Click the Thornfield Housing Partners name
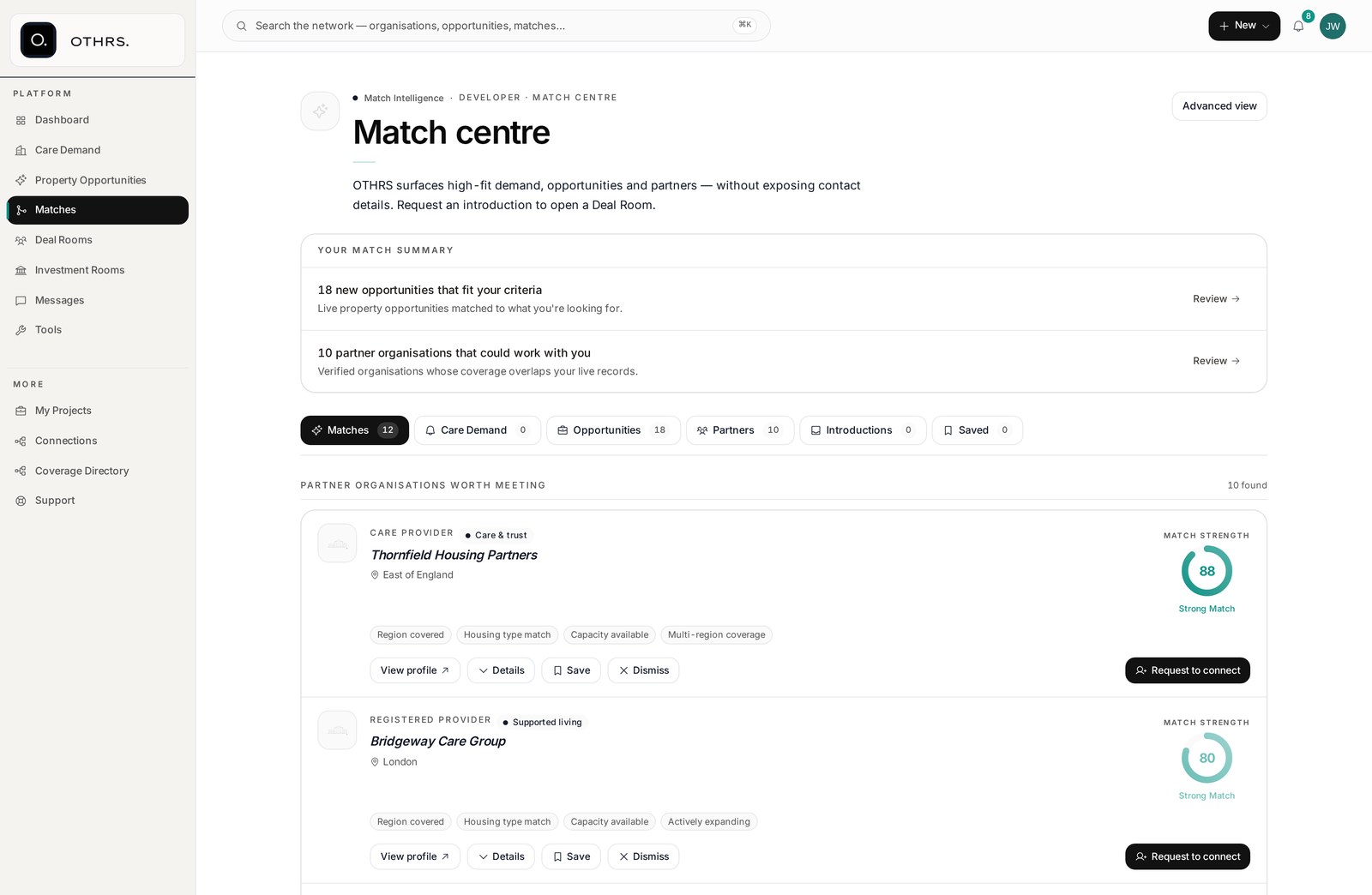This screenshot has width=1372, height=895. (x=454, y=556)
